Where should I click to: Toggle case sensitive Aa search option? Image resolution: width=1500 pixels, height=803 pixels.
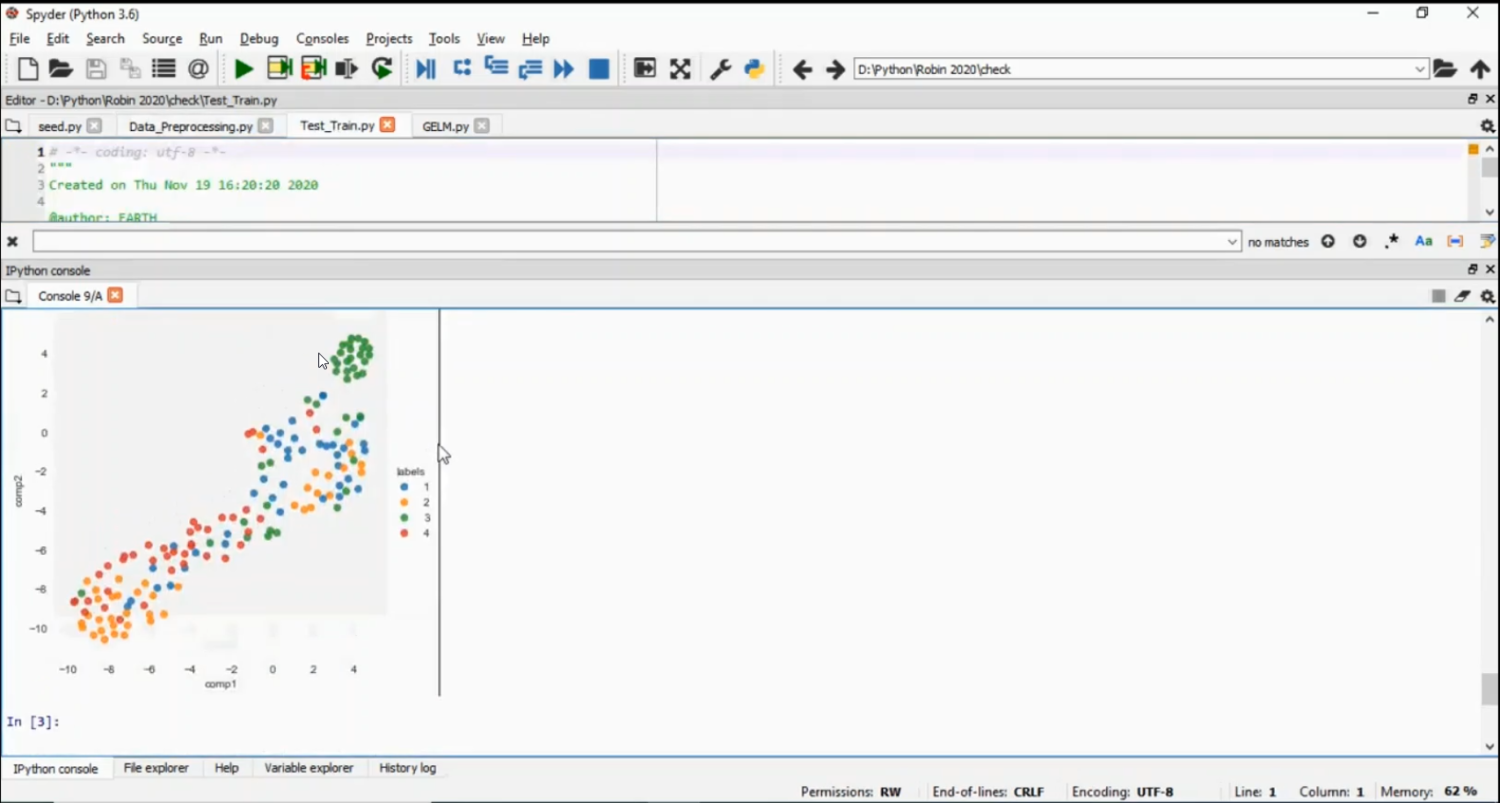(x=1424, y=242)
